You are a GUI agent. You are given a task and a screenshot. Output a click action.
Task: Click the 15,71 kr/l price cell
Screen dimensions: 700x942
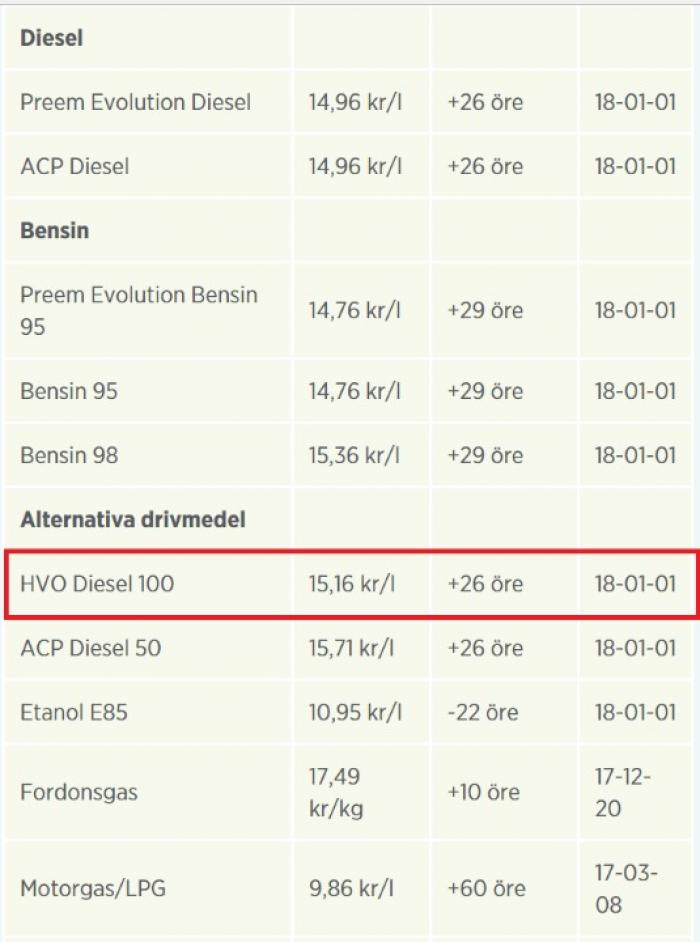(352, 648)
